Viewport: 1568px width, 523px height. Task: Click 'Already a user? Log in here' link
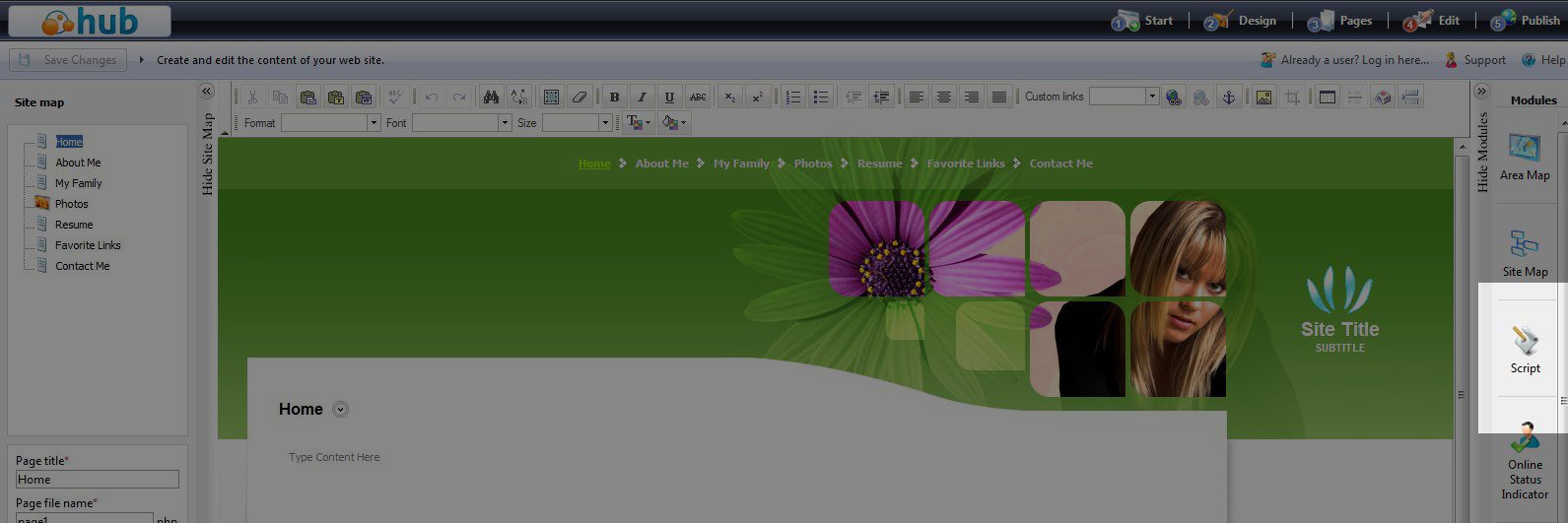pos(1353,60)
